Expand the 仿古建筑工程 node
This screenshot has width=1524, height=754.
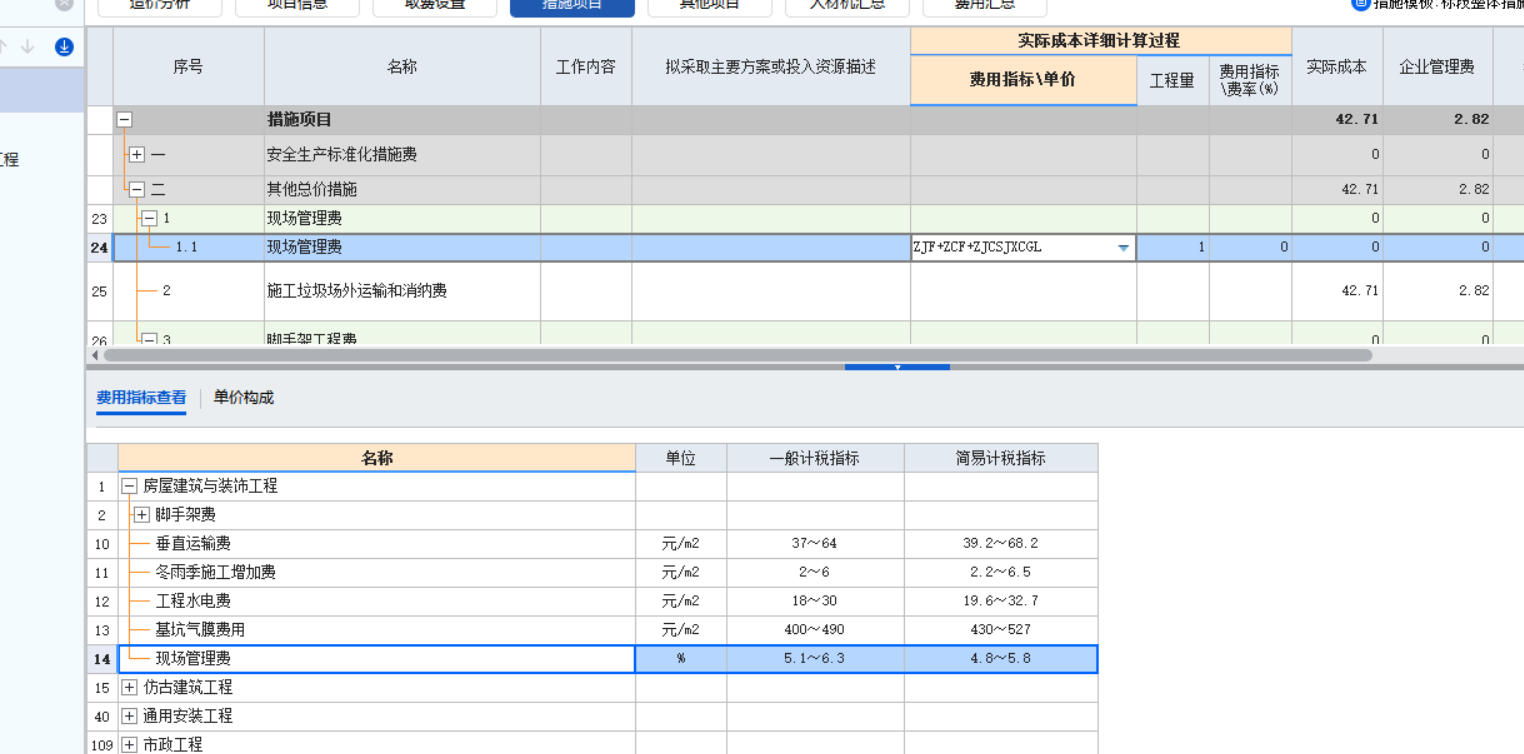[127, 687]
